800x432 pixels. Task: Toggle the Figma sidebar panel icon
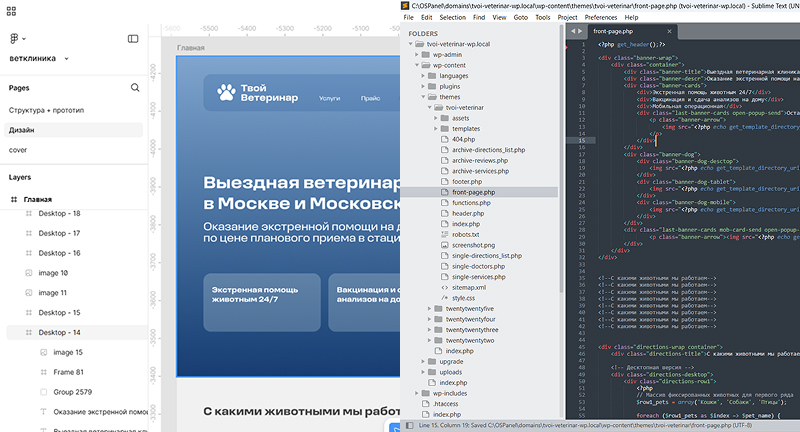pyautogui.click(x=133, y=38)
